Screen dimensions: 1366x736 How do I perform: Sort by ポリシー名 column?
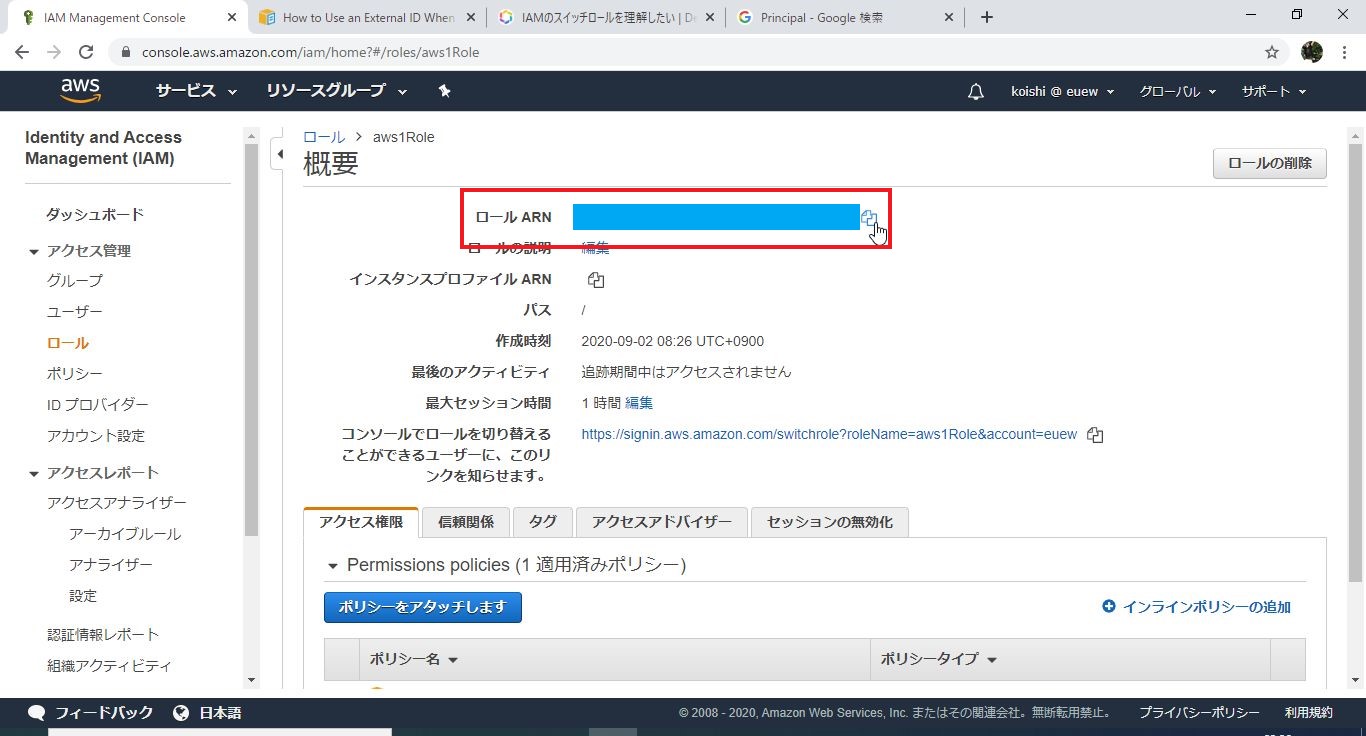click(413, 660)
